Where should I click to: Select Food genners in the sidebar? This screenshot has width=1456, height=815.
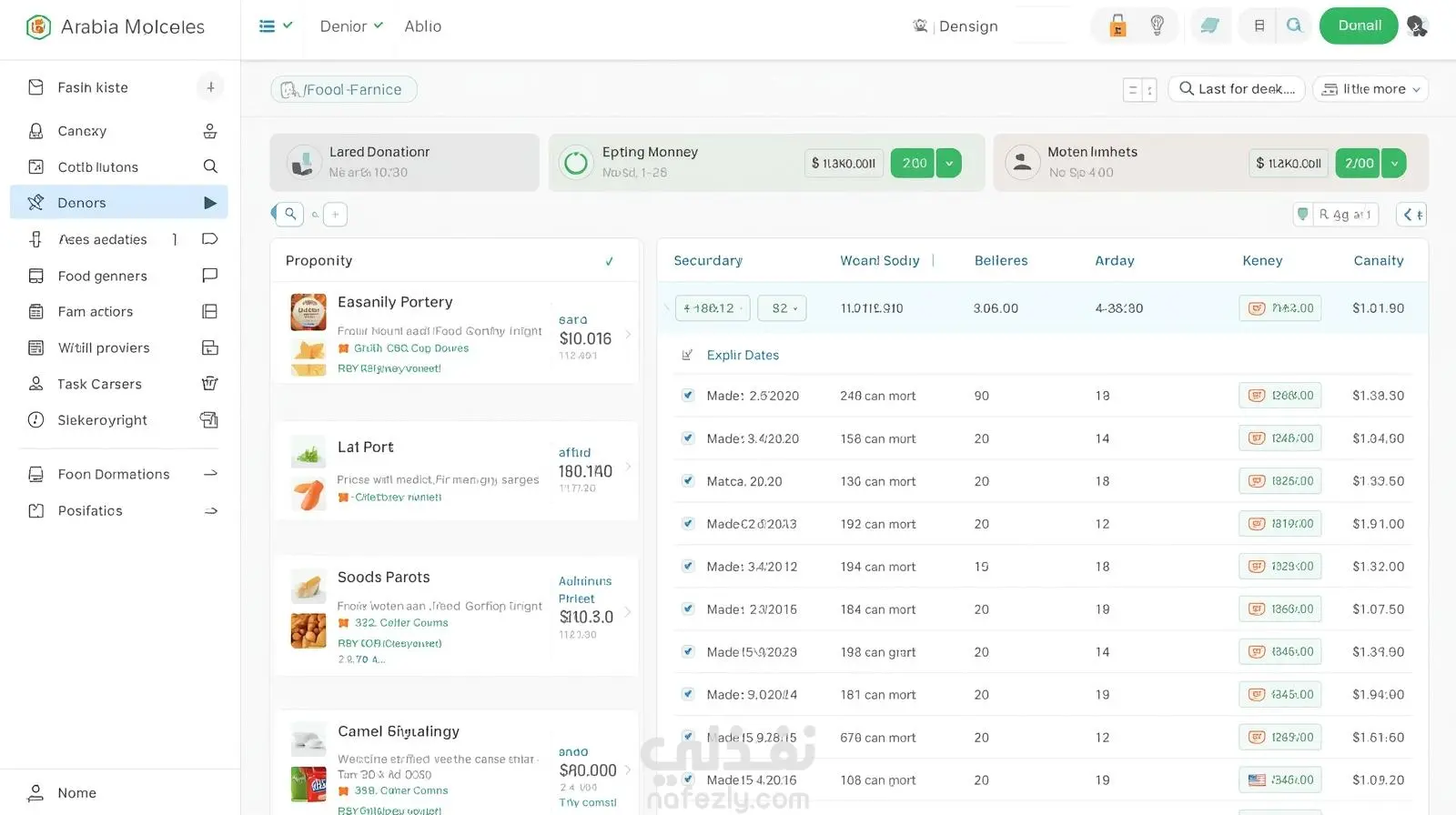pos(119,276)
